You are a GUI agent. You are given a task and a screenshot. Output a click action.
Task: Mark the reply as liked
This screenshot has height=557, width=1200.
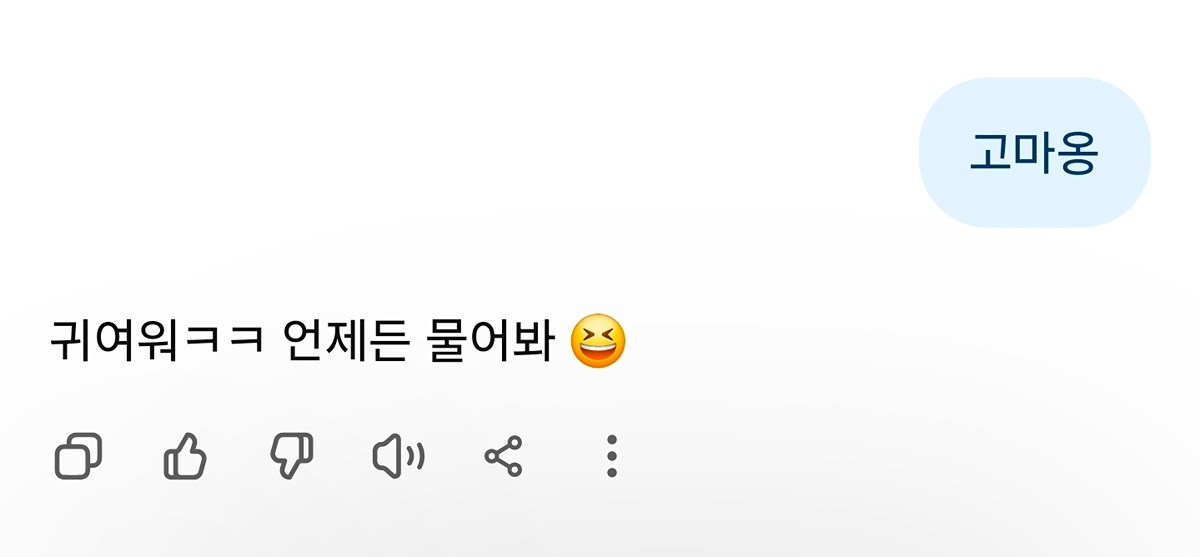coord(185,457)
